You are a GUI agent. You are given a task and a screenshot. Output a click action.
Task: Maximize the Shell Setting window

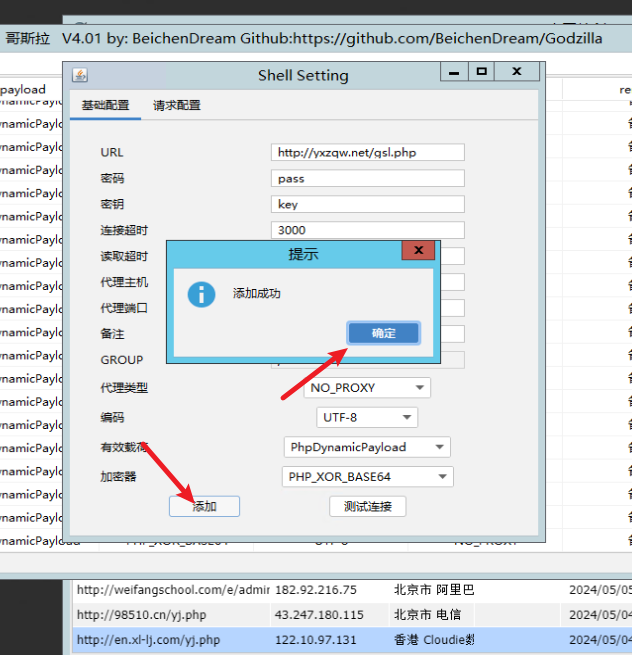click(x=482, y=73)
